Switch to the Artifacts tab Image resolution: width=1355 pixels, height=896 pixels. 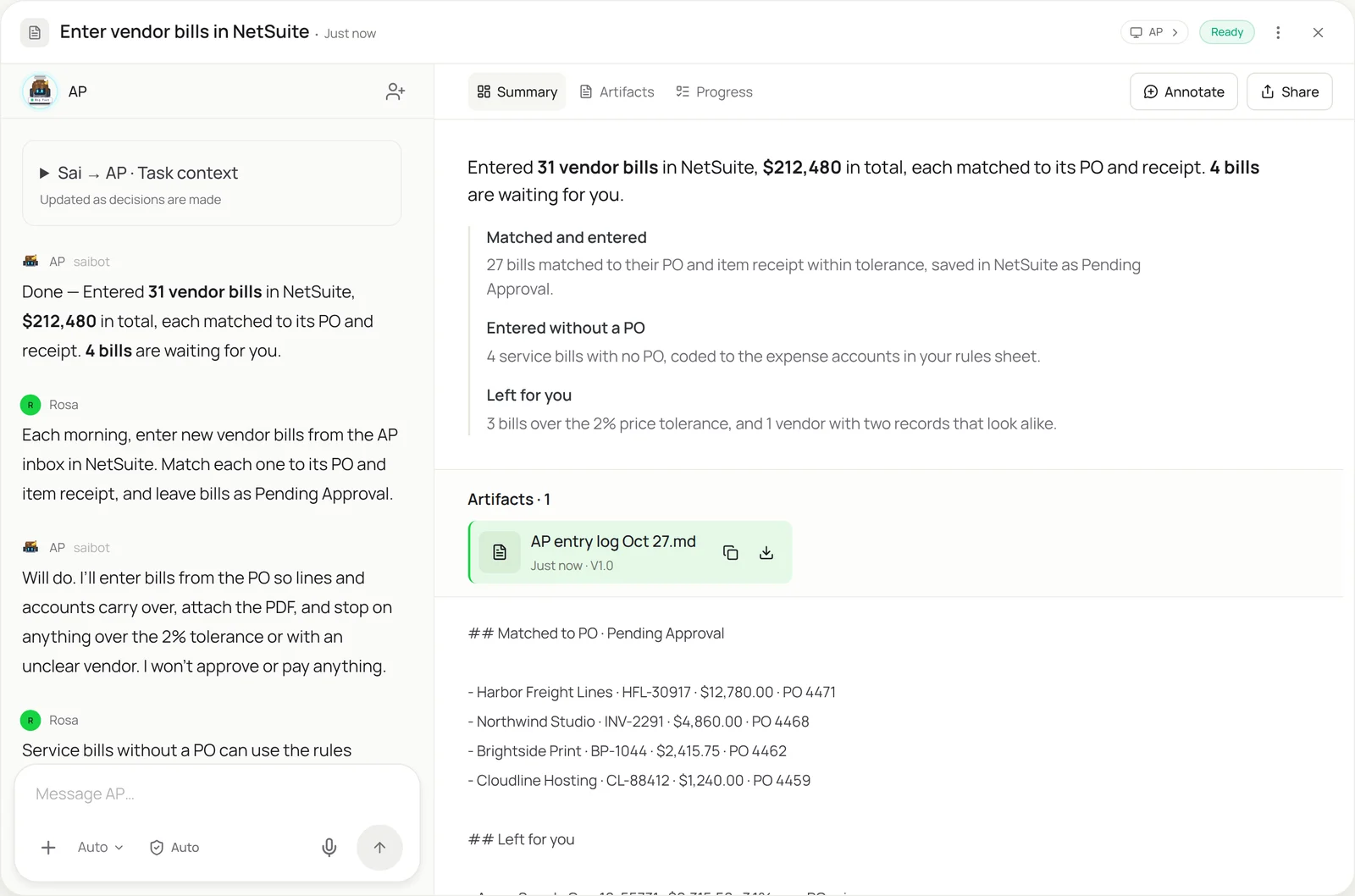tap(617, 91)
